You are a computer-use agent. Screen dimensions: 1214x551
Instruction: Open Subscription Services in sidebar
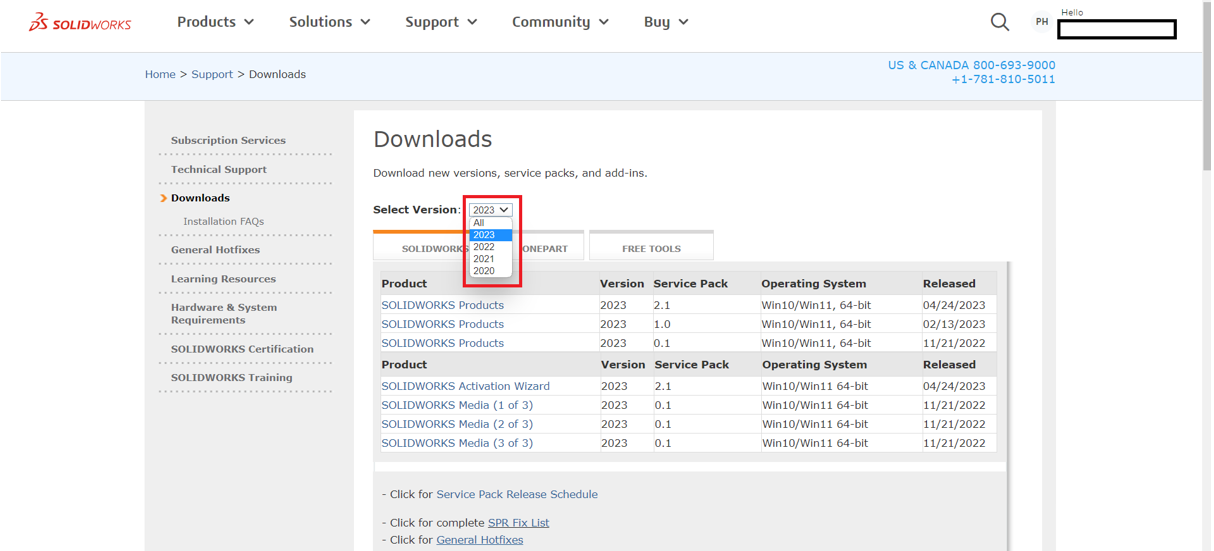(x=228, y=140)
